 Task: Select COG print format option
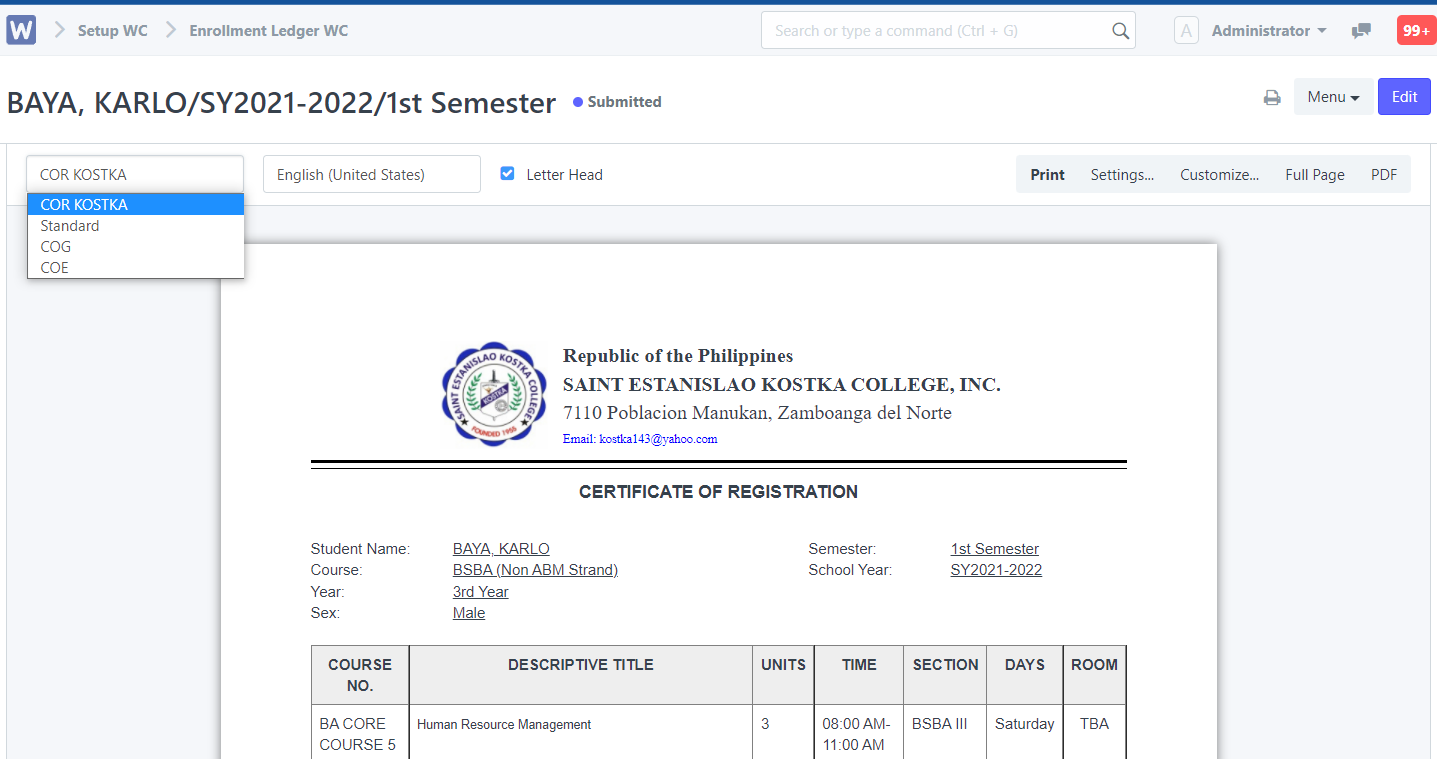[x=56, y=247]
